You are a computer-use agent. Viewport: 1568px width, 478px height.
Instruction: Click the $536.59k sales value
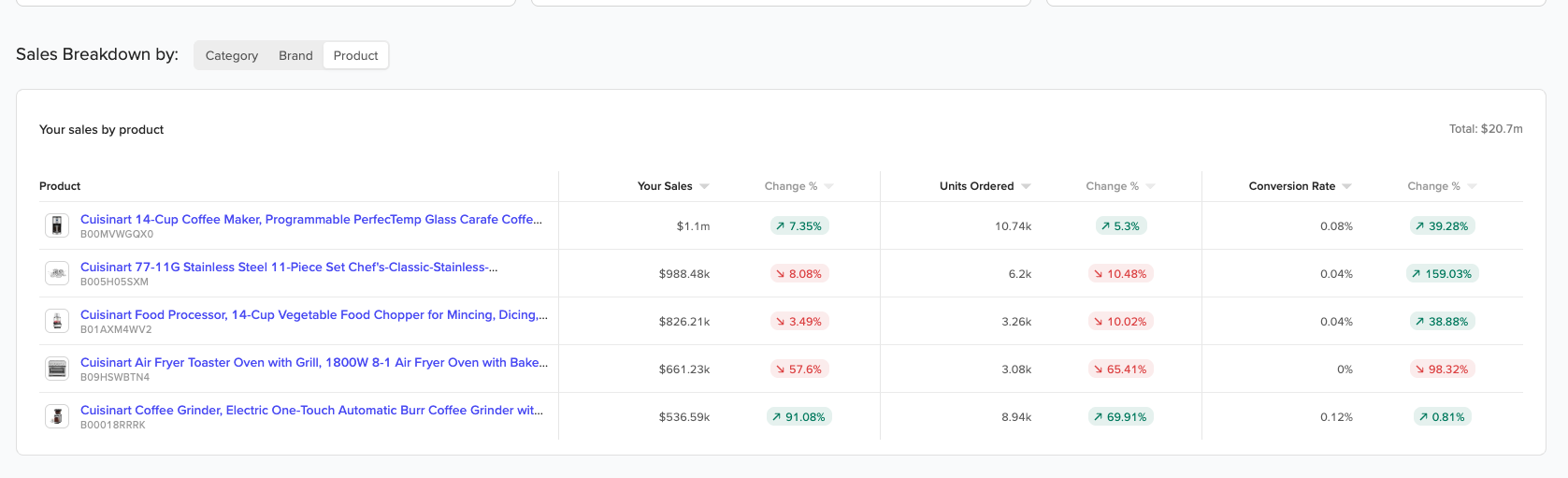[684, 417]
